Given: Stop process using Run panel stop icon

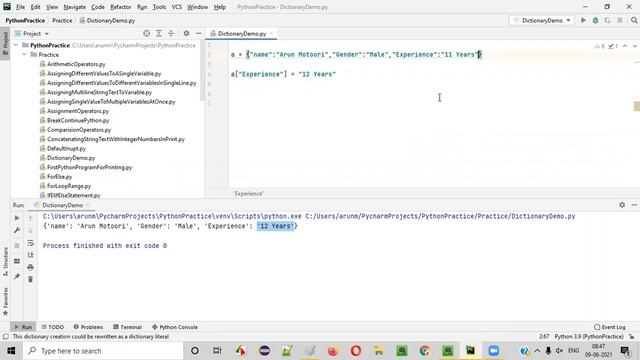Looking at the screenshot, I should coord(17,245).
